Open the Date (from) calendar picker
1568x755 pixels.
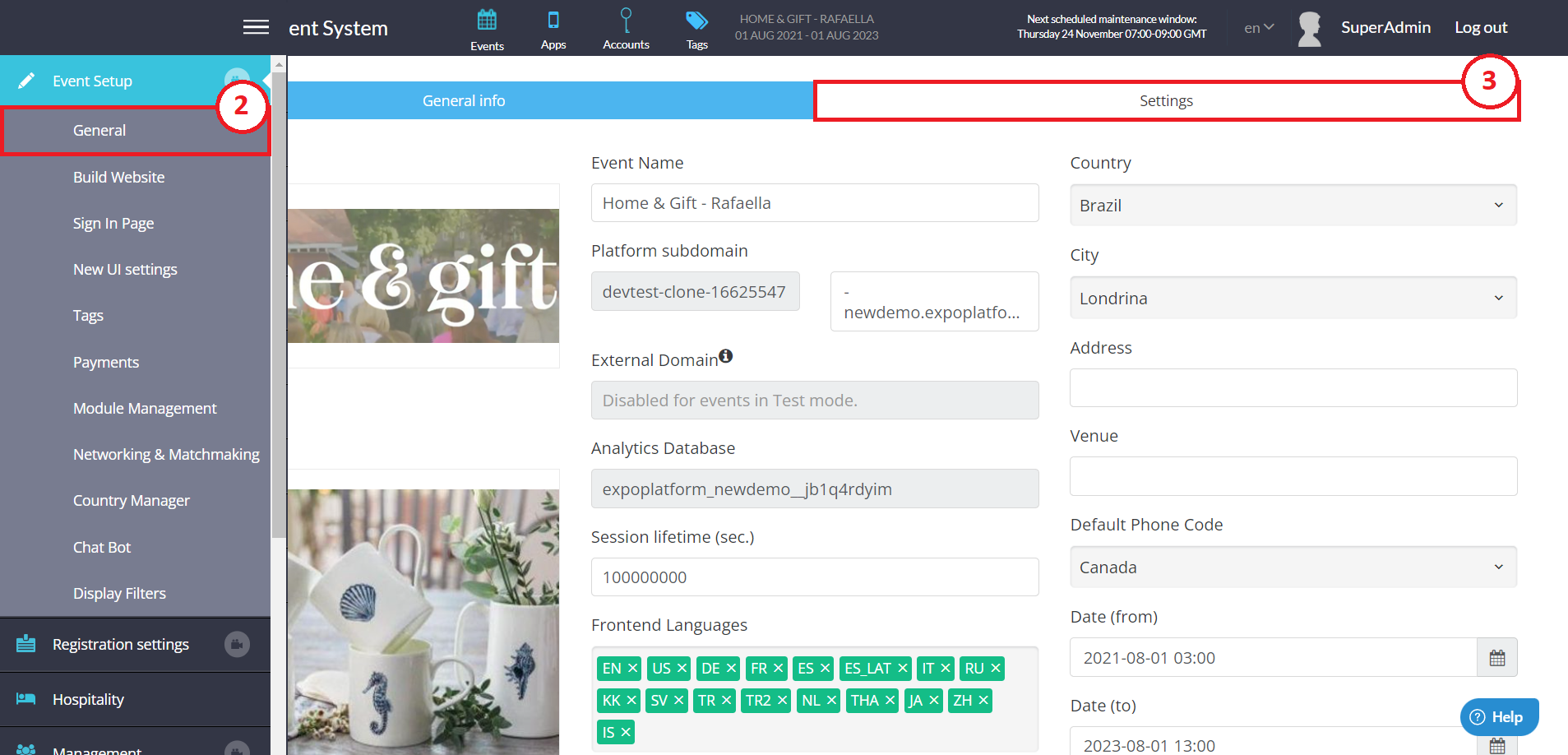[1496, 658]
